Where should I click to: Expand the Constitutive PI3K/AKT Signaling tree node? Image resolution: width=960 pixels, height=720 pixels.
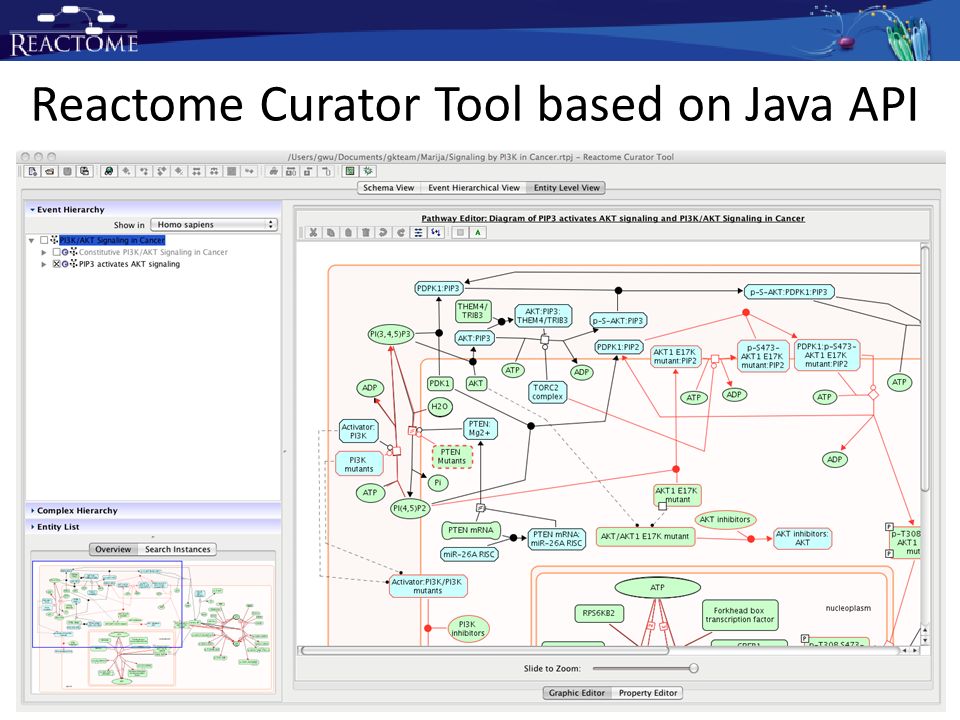point(43,252)
